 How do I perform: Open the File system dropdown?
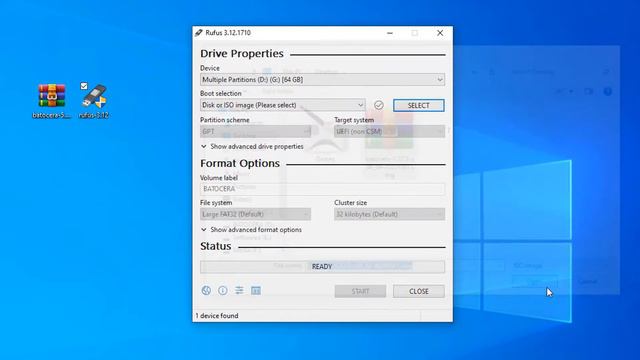[255, 214]
